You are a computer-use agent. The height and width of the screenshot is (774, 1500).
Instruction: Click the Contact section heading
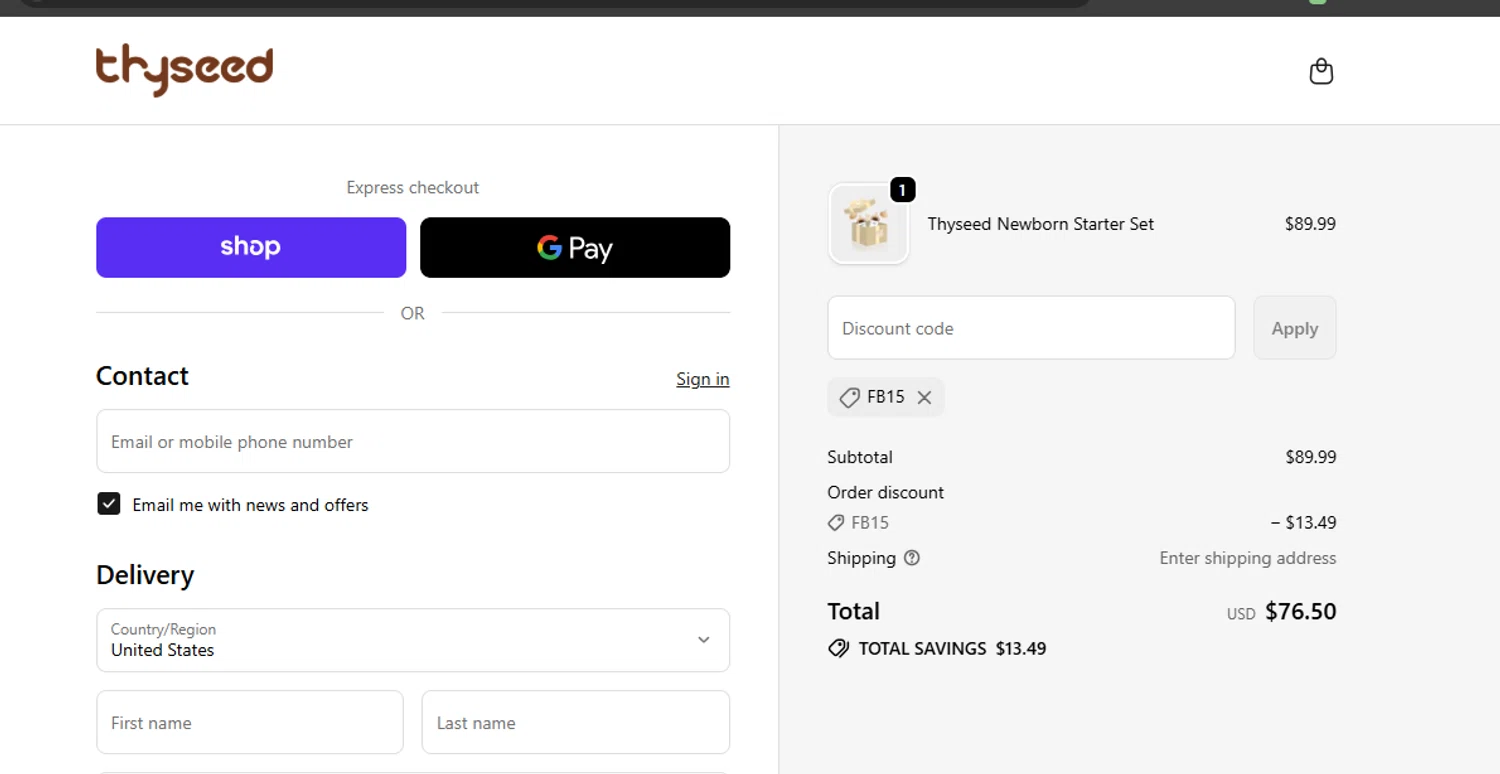(142, 376)
